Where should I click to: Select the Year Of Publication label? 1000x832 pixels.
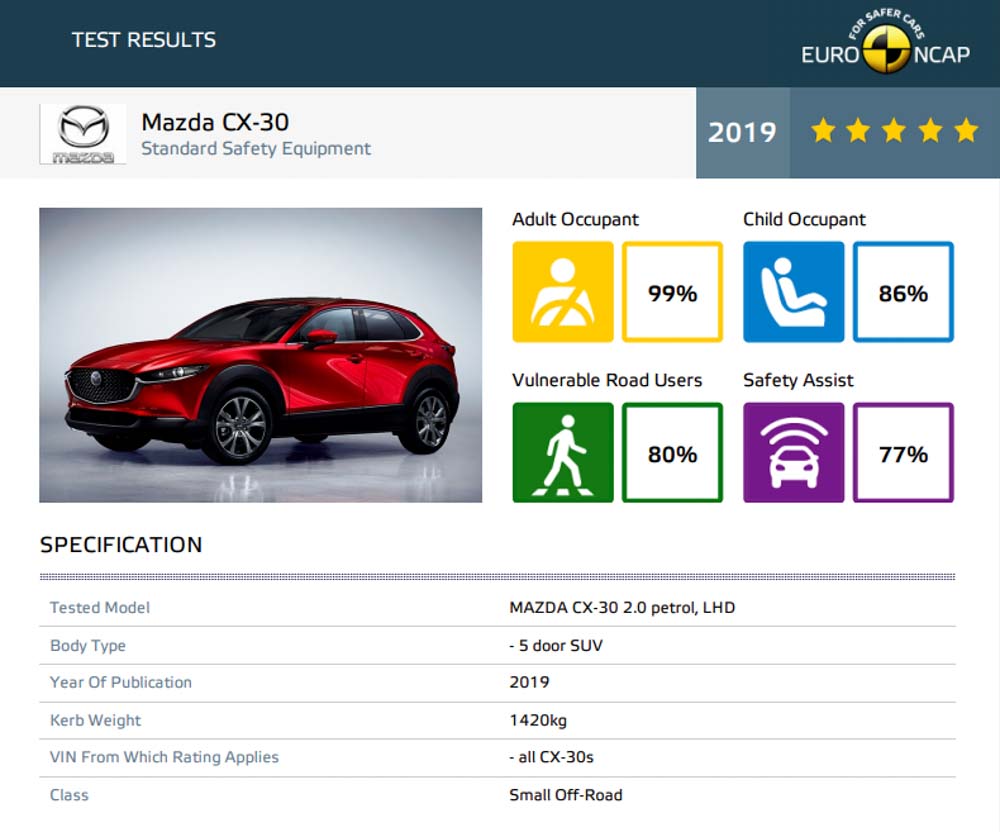tap(121, 682)
